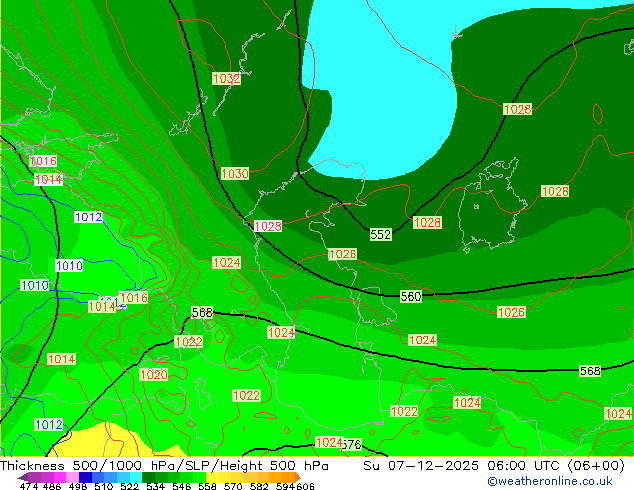Select the cyan legend swatch before green
The height and width of the screenshot is (490, 634).
tap(136, 477)
